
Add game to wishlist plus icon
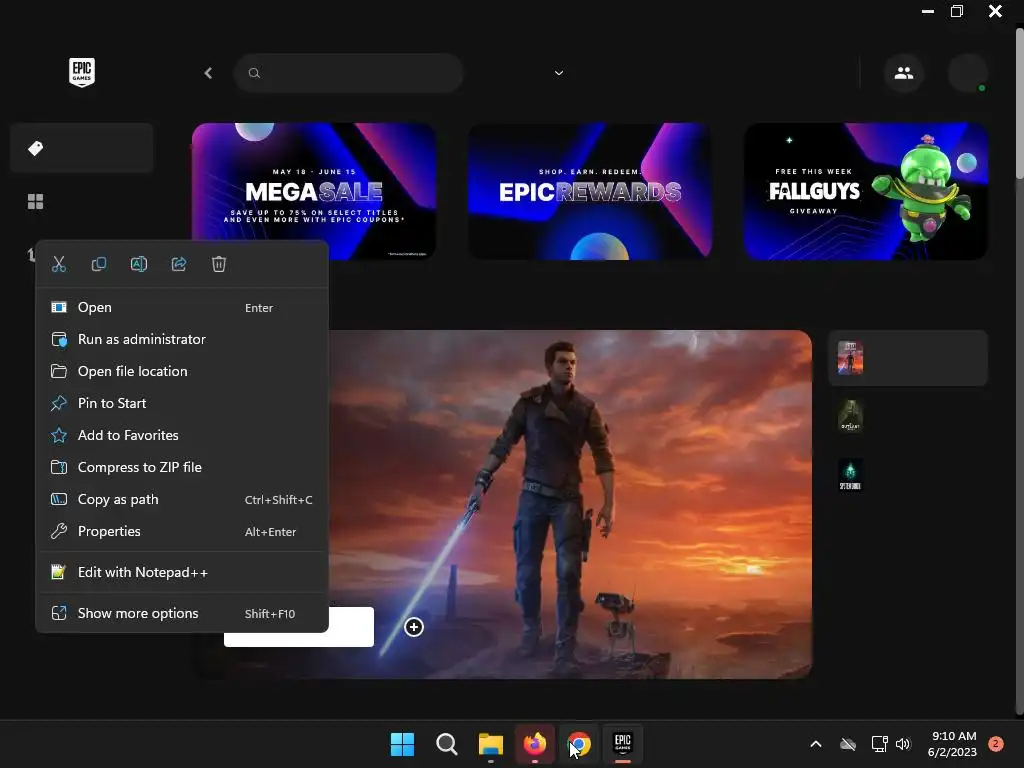coord(413,627)
